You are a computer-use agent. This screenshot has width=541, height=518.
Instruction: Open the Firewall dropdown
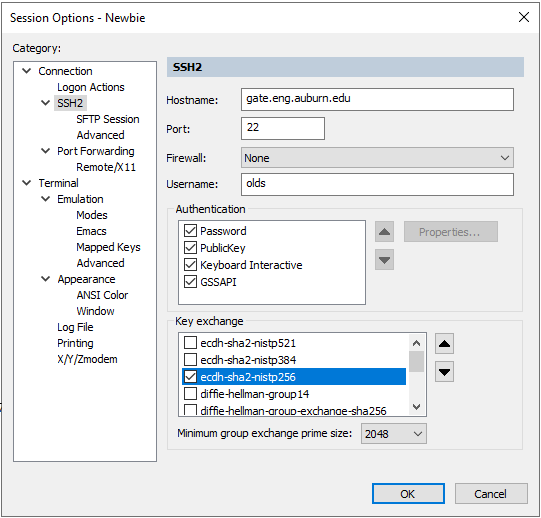tap(377, 158)
